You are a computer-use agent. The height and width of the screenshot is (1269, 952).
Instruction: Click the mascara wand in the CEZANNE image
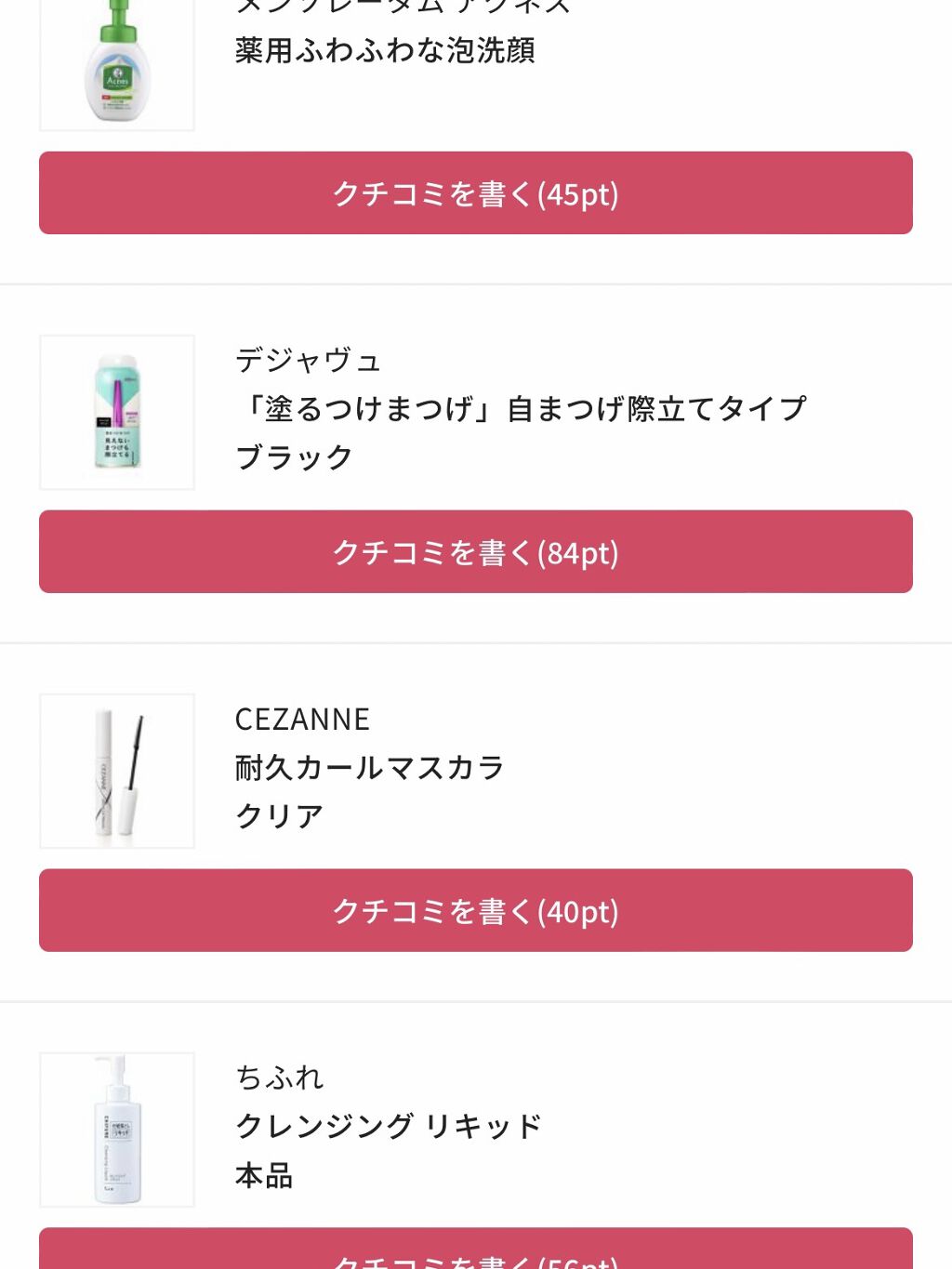click(137, 748)
